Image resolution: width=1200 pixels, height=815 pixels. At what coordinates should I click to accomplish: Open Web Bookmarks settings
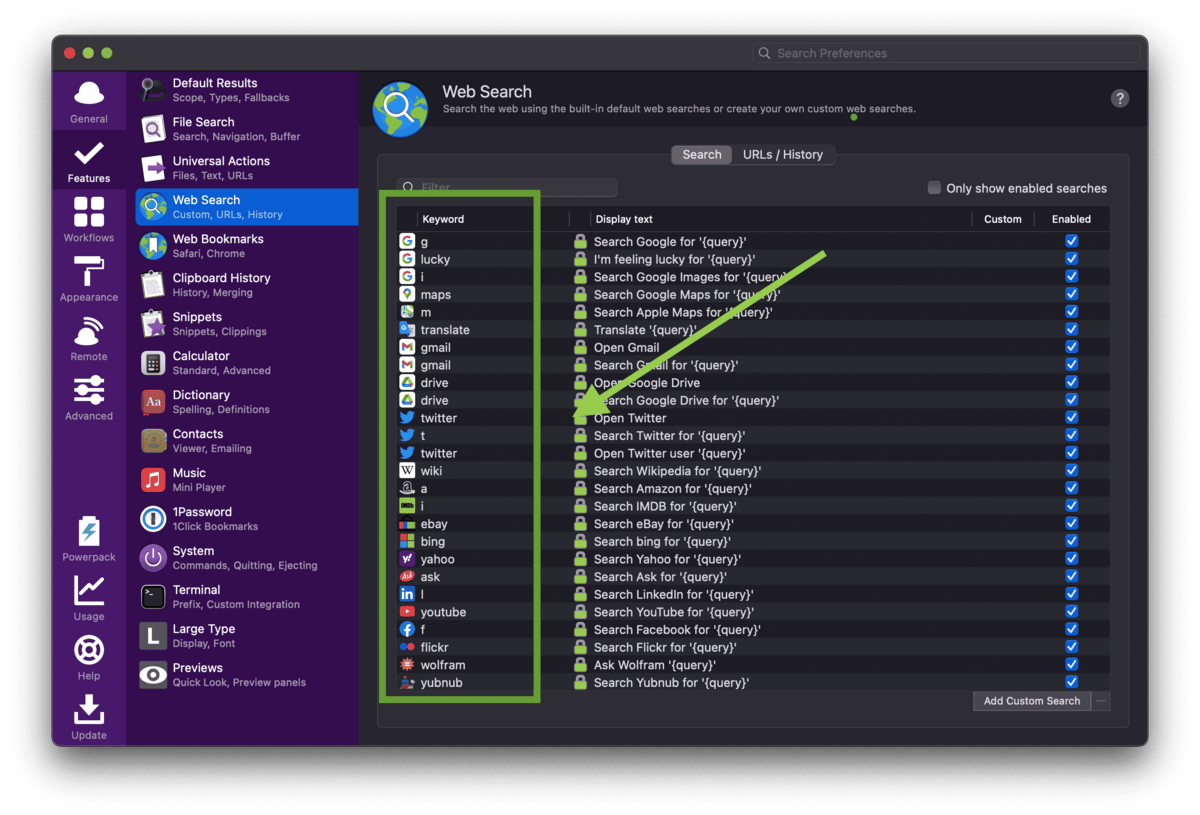247,246
